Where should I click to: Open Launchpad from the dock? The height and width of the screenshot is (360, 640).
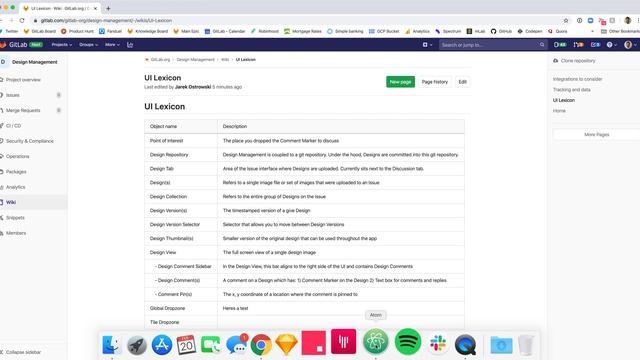pyautogui.click(x=136, y=345)
